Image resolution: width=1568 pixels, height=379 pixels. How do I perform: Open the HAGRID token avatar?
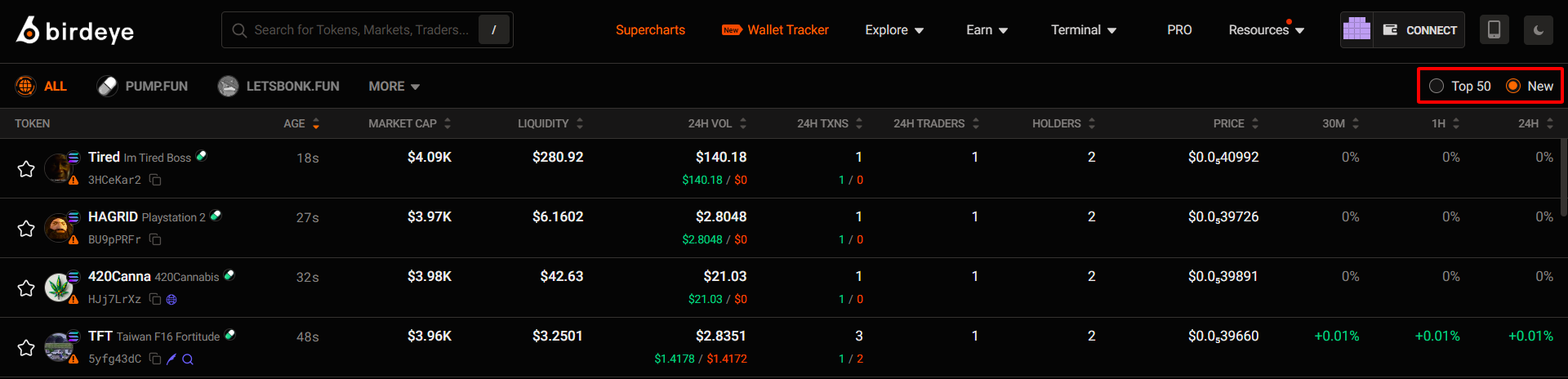(x=58, y=228)
